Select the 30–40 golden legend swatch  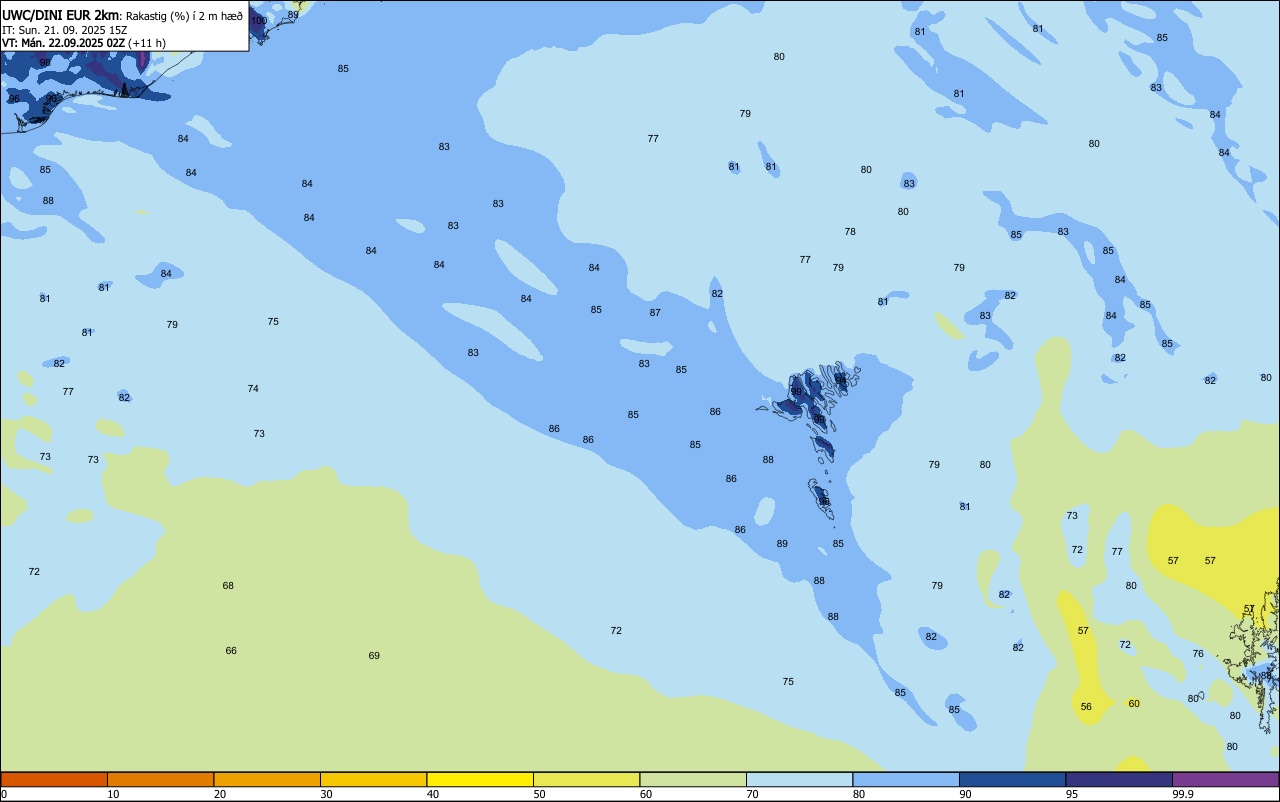(x=373, y=779)
